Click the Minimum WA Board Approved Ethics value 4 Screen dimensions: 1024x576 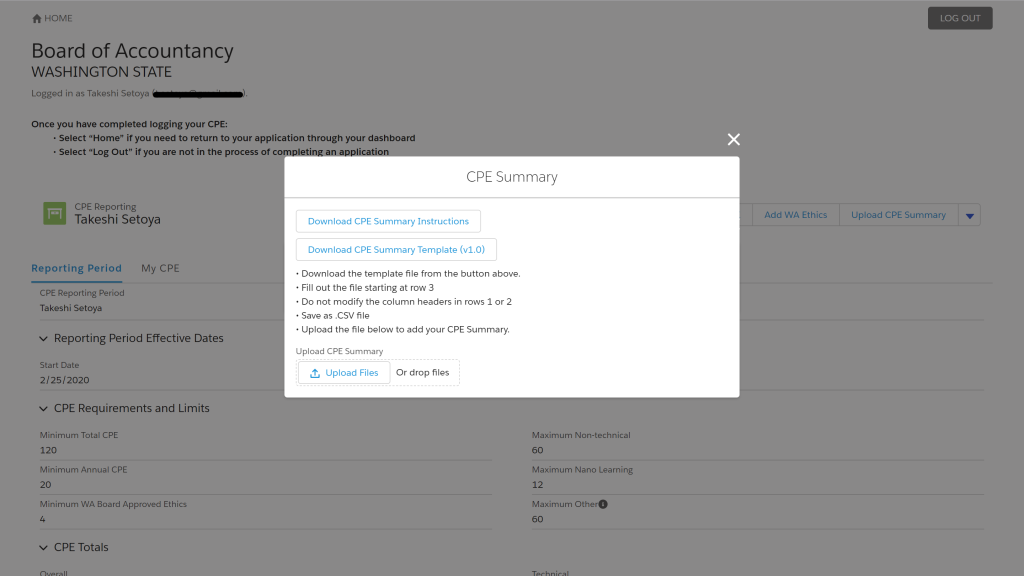coord(42,519)
